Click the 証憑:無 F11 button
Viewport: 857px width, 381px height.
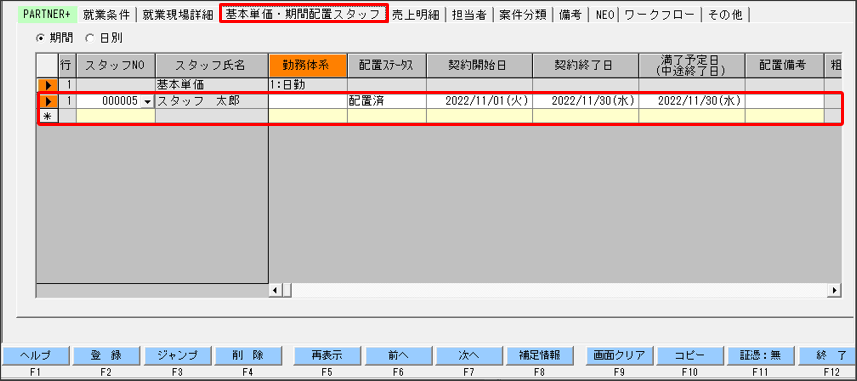(x=761, y=355)
